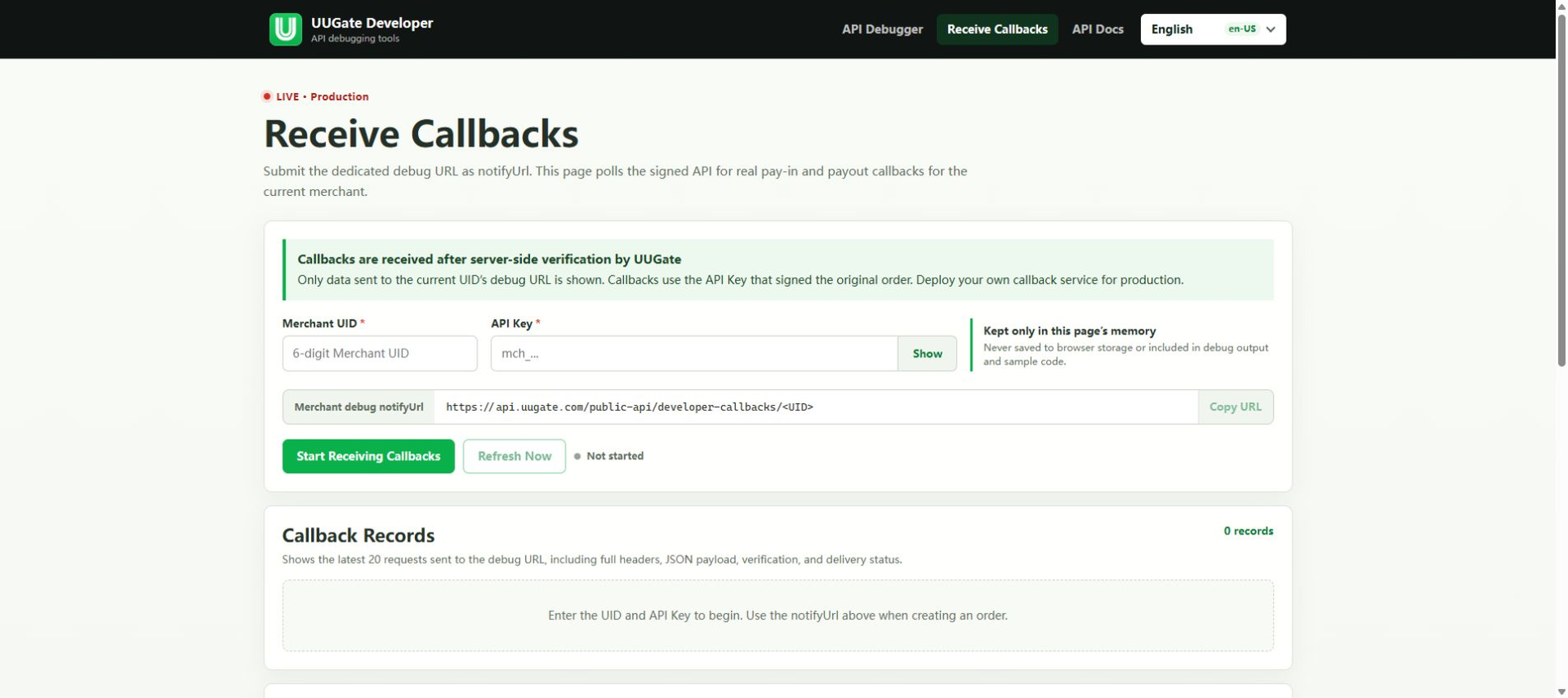This screenshot has width=1568, height=698.
Task: Focus the Merchant UID input field
Action: coord(380,353)
